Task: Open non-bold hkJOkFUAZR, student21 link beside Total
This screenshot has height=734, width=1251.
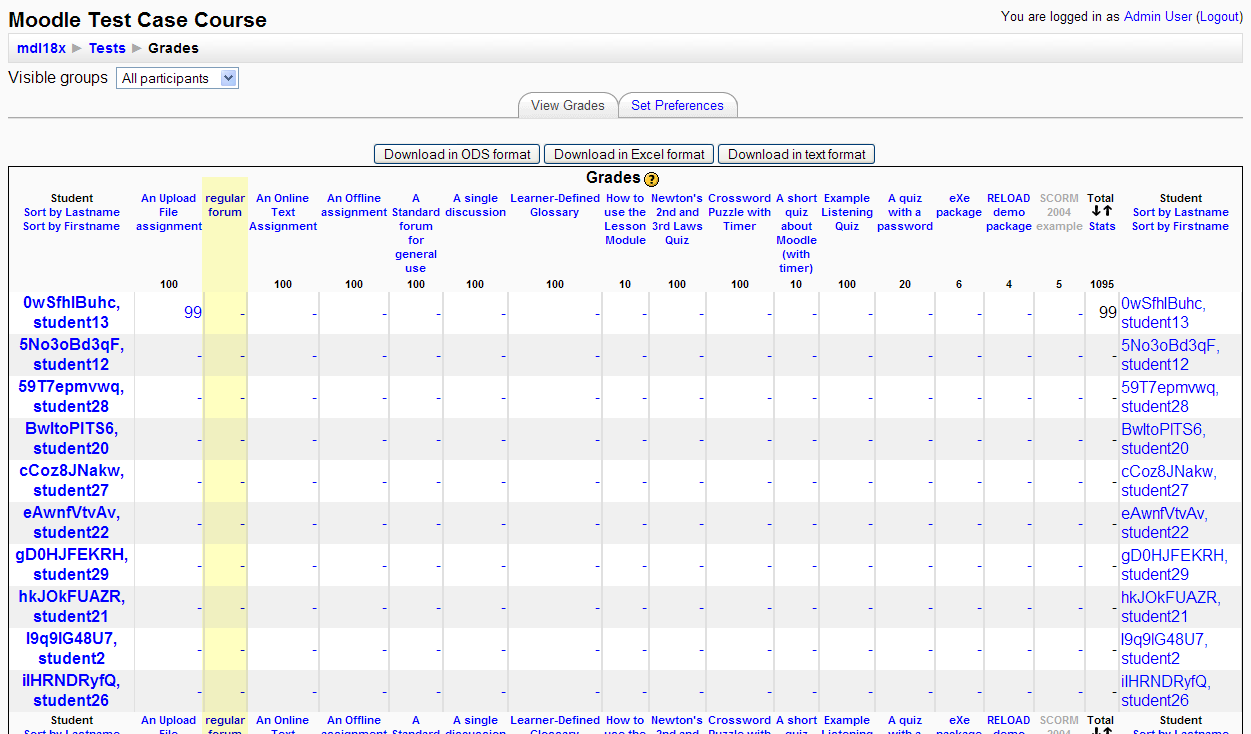Action: point(1171,606)
